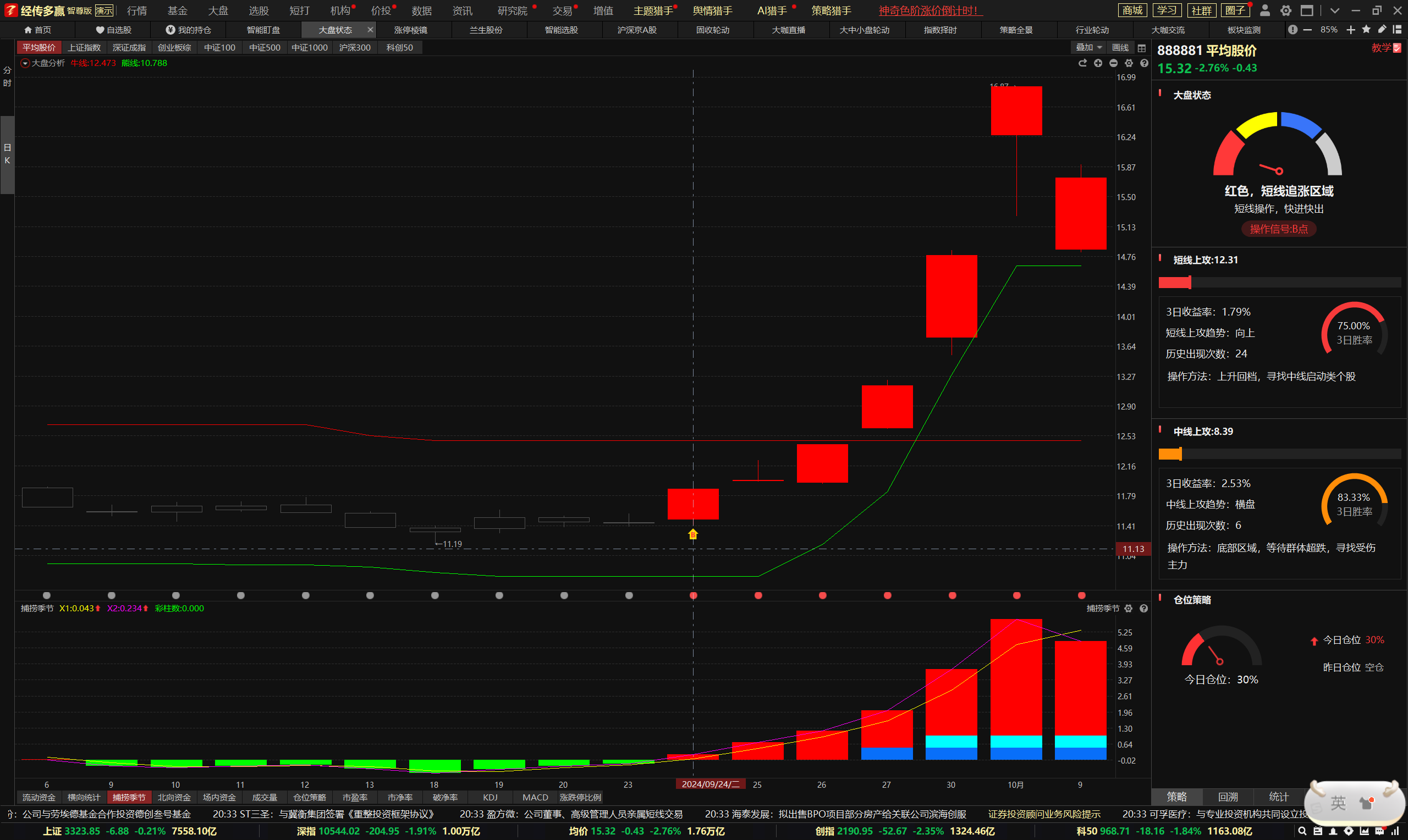
Task: Switch chart to 分时 view
Action: coord(7,76)
